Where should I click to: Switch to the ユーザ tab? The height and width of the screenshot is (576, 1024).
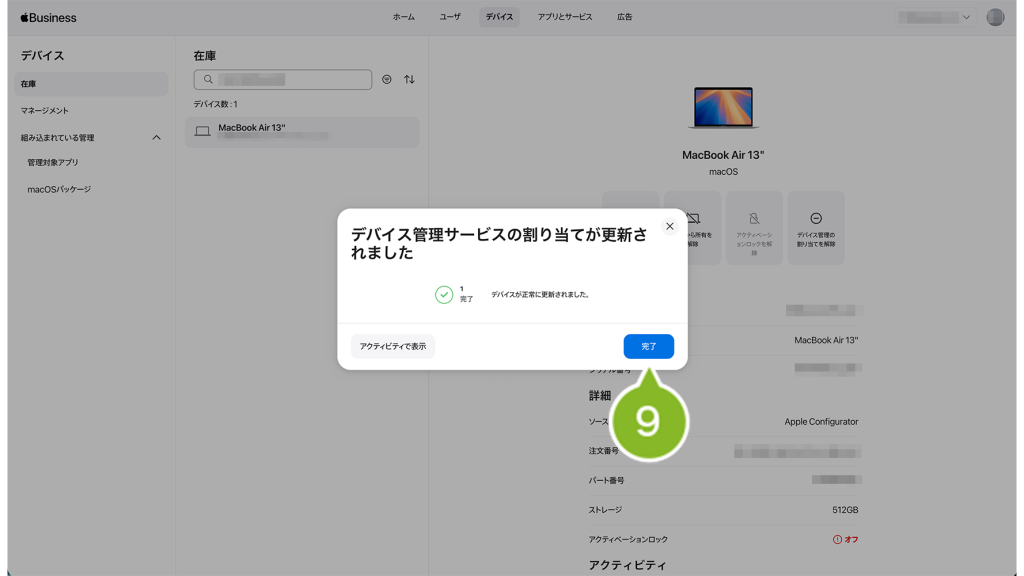[x=450, y=17]
